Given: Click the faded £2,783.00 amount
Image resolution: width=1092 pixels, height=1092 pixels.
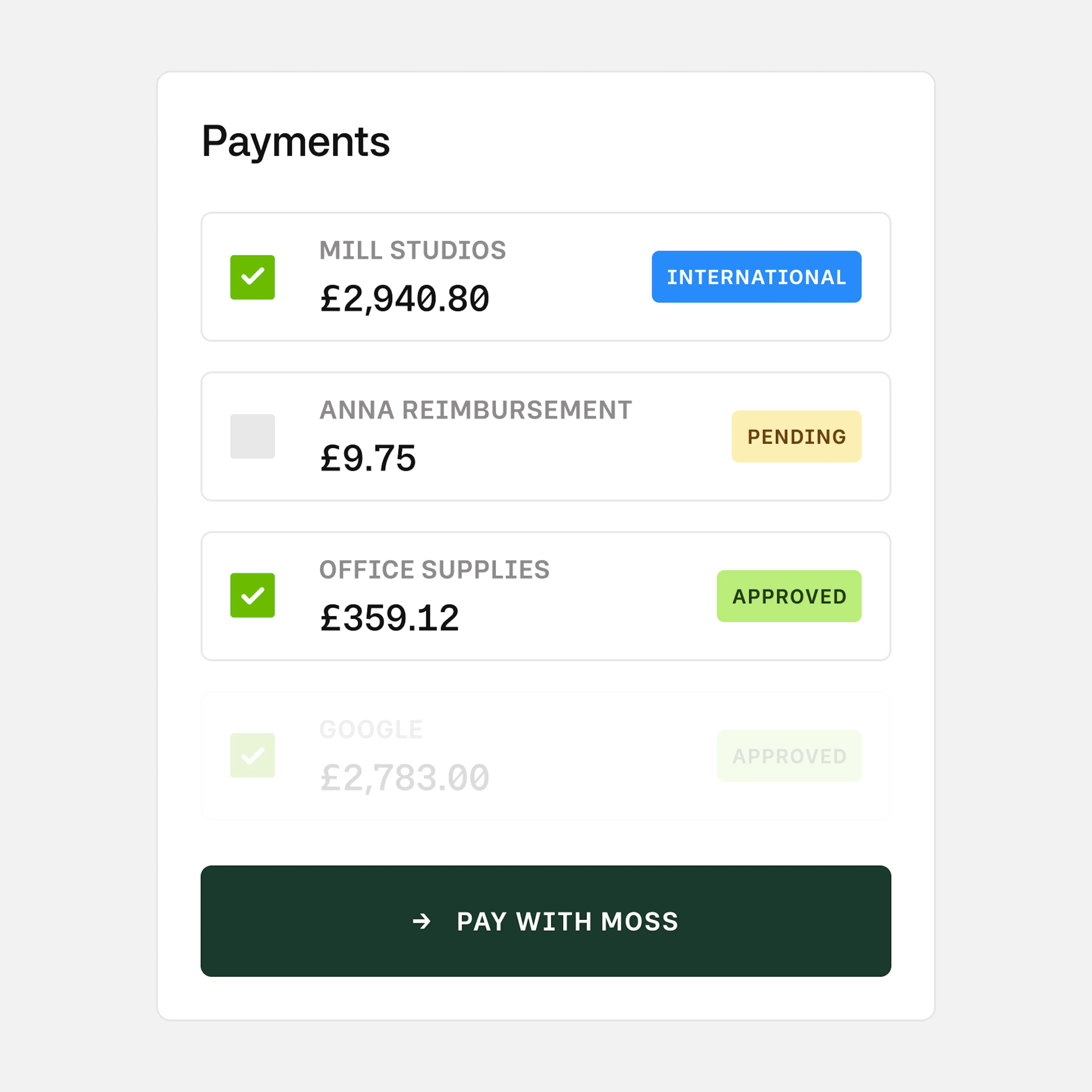Looking at the screenshot, I should click(x=405, y=778).
